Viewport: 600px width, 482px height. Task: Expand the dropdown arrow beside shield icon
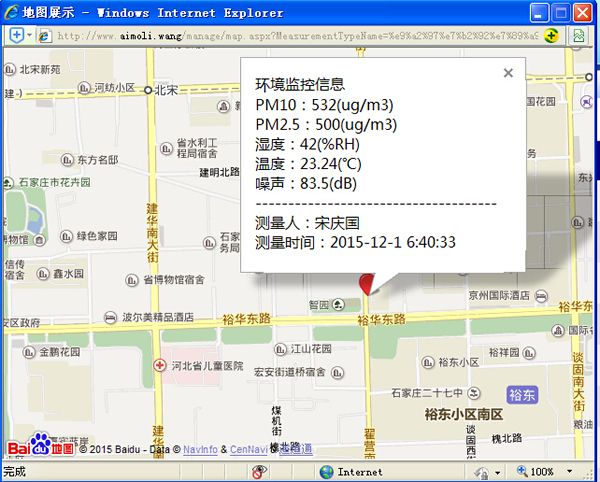[32, 35]
